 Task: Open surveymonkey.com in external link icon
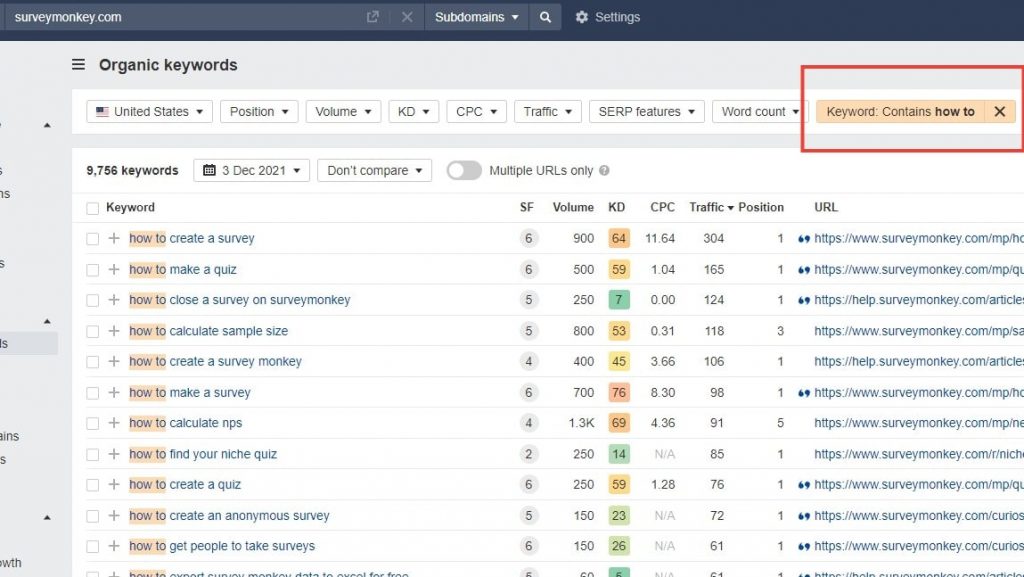coord(372,17)
